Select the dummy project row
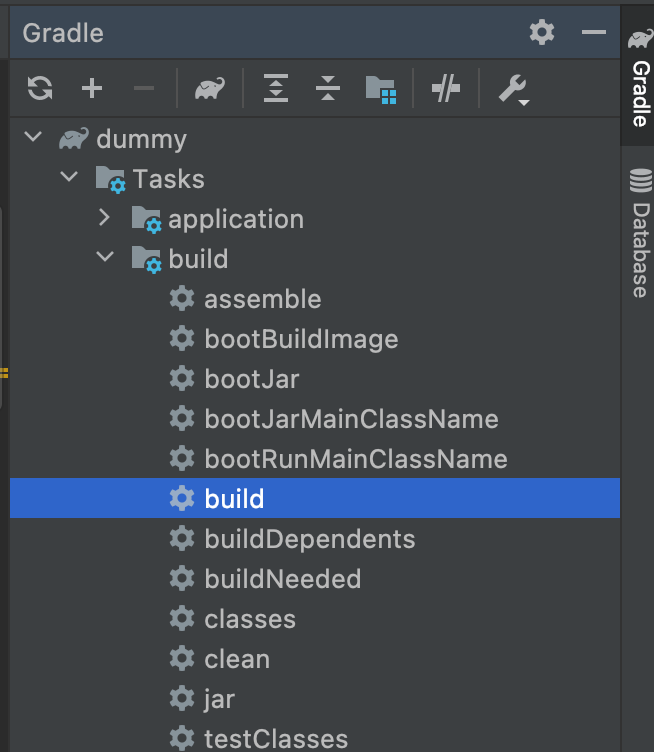This screenshot has height=752, width=654. point(315,139)
